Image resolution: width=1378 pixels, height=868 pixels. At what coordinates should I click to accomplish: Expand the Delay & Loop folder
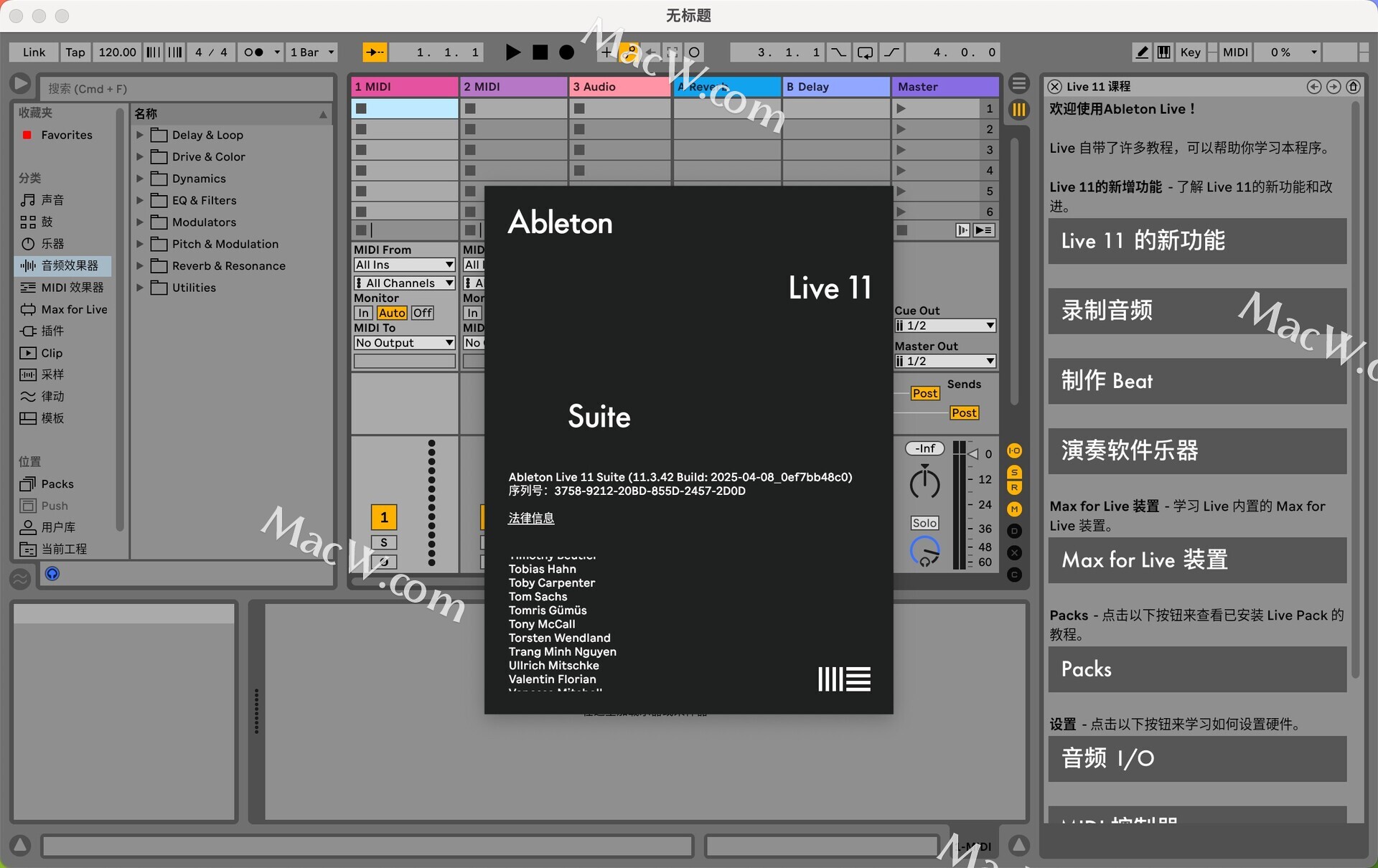[x=140, y=135]
